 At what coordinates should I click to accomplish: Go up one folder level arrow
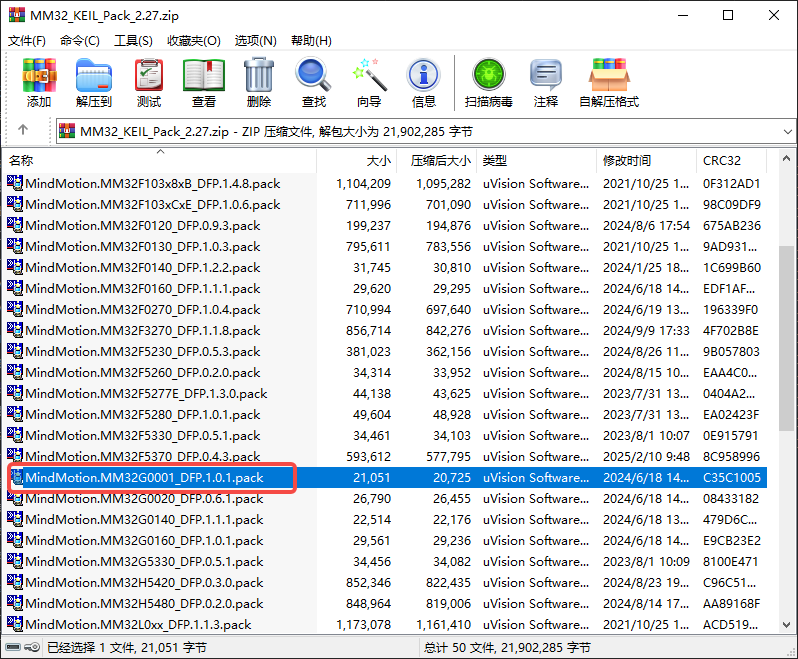[23, 131]
